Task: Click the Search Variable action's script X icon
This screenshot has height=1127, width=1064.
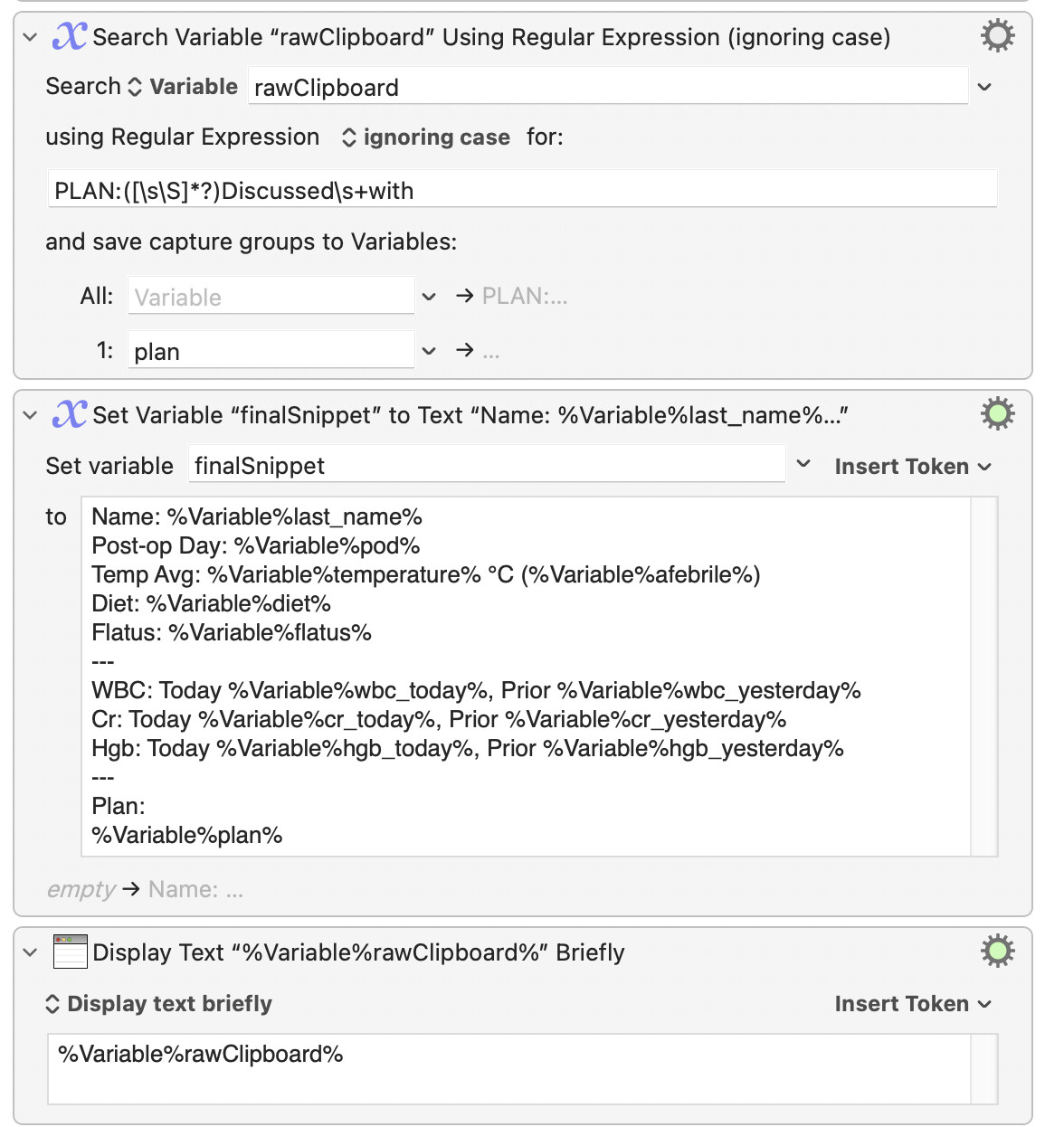Action: (x=70, y=36)
